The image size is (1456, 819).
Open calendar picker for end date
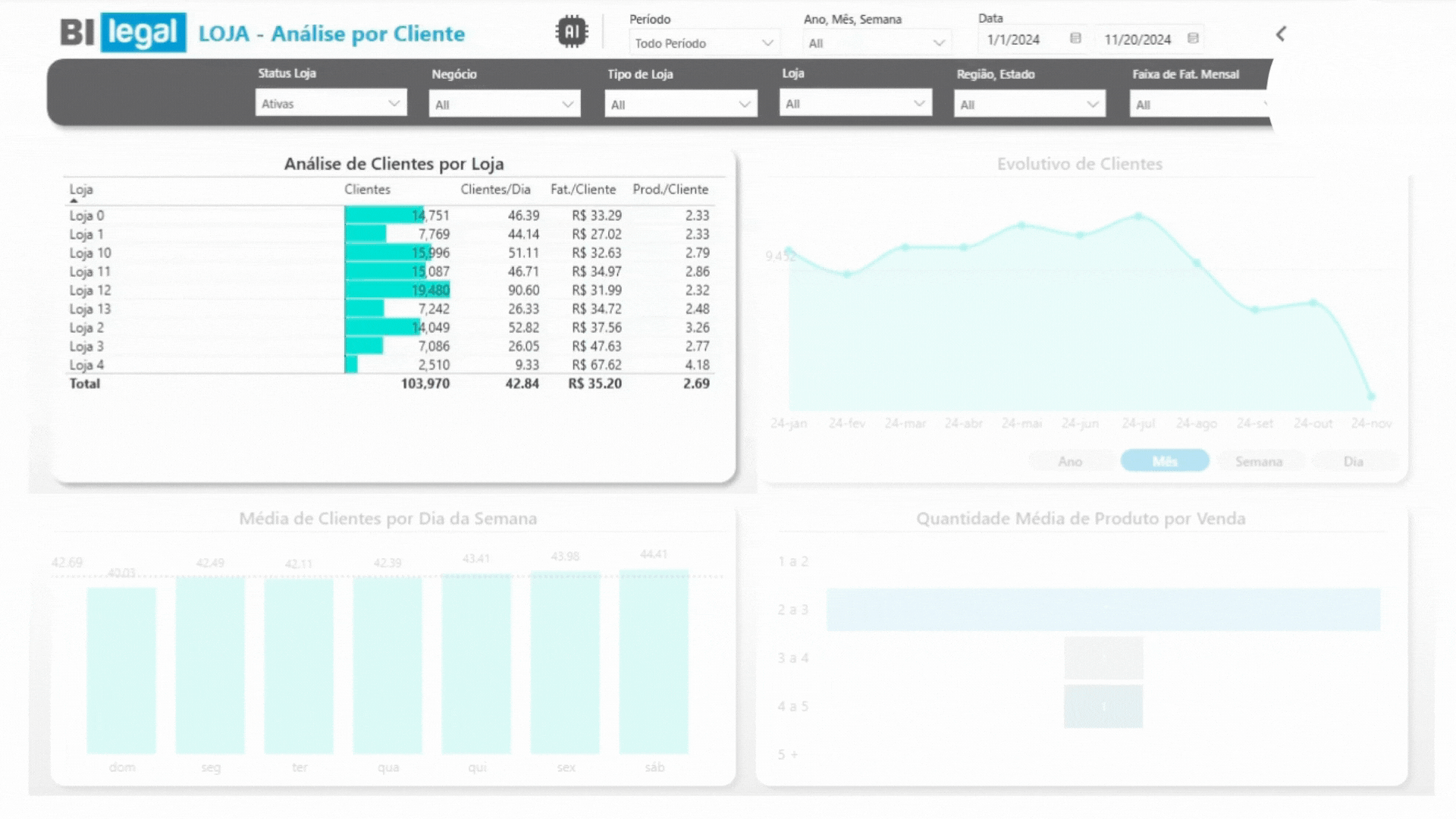click(x=1192, y=39)
